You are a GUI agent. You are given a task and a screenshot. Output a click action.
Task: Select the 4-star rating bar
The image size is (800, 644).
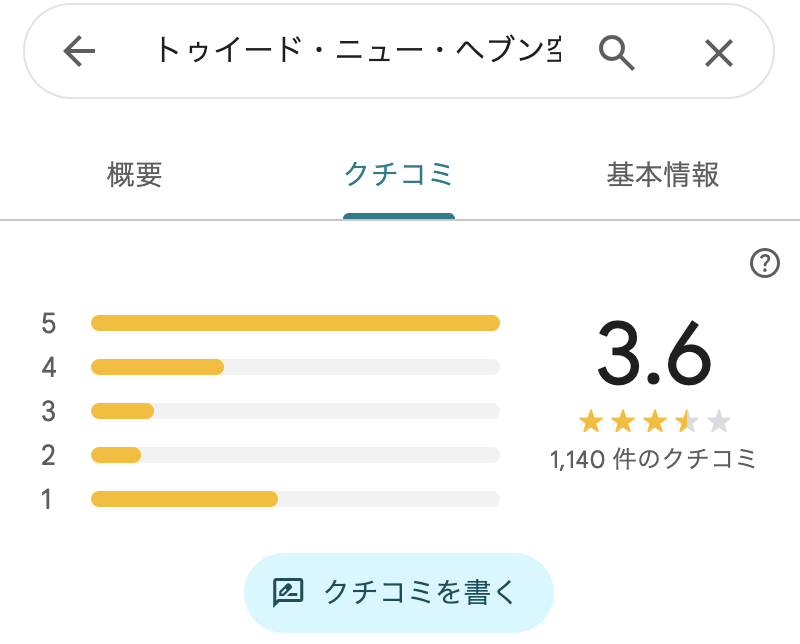tap(295, 367)
